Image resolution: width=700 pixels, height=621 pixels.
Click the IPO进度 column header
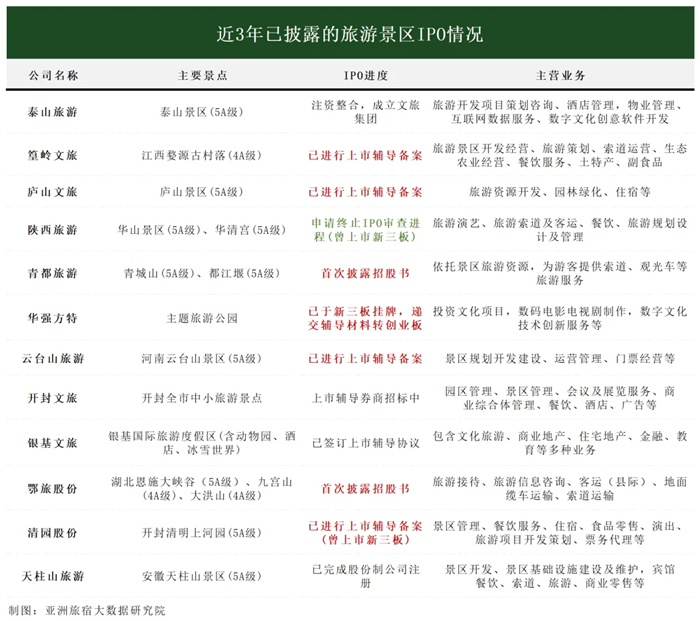pos(366,75)
